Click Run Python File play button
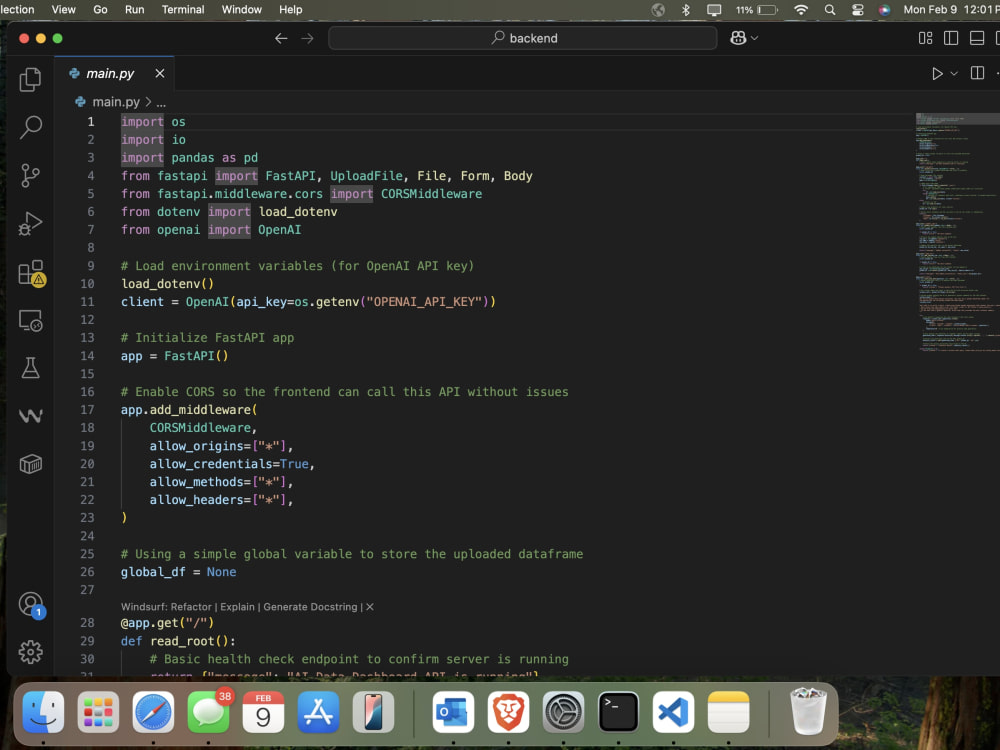The width and height of the screenshot is (1000, 750). click(x=937, y=73)
